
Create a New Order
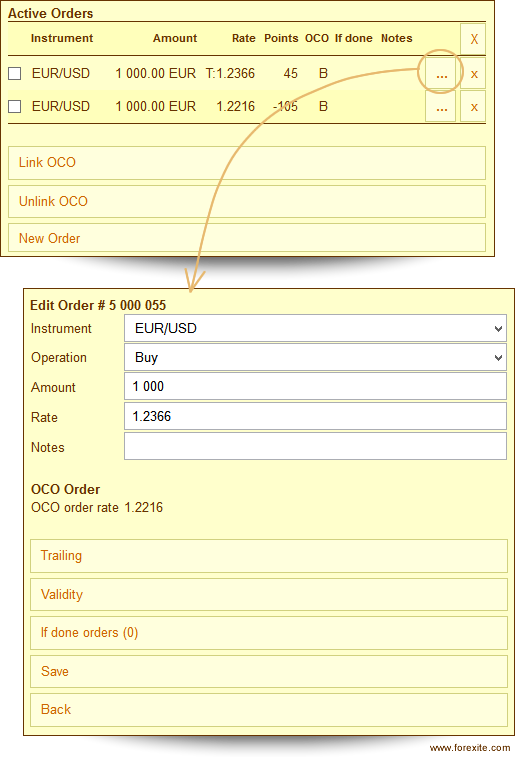coord(247,238)
